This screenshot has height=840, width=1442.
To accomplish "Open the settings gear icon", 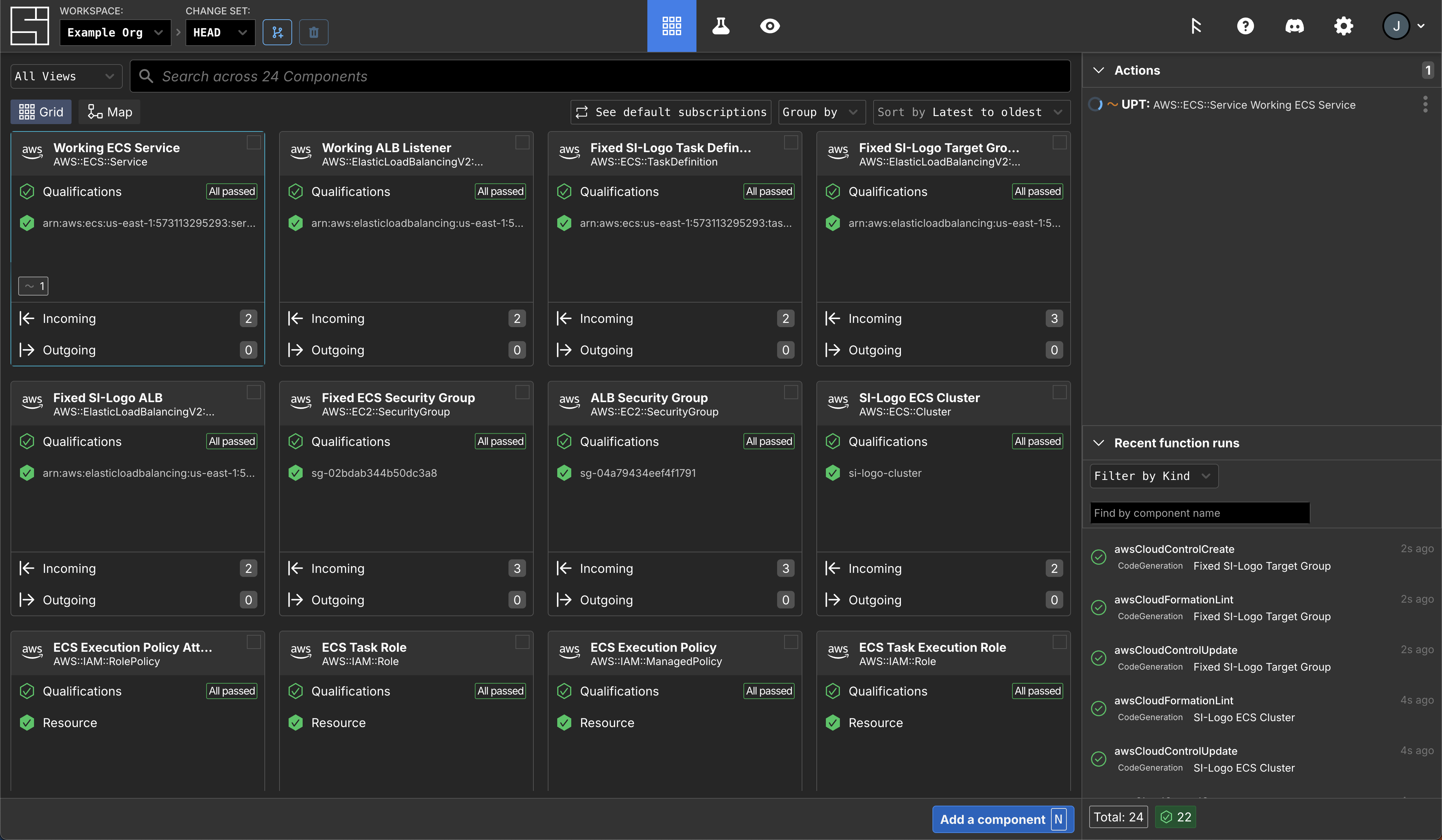I will click(x=1343, y=26).
